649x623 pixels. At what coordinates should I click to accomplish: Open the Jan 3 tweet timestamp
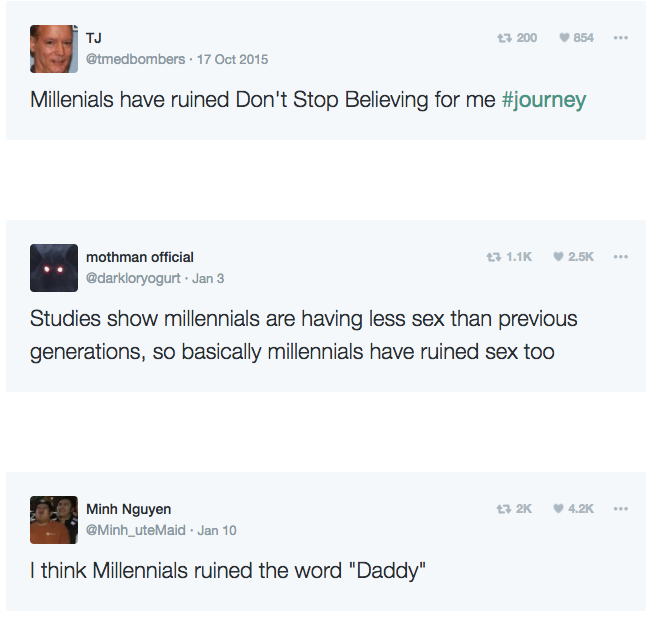click(208, 278)
